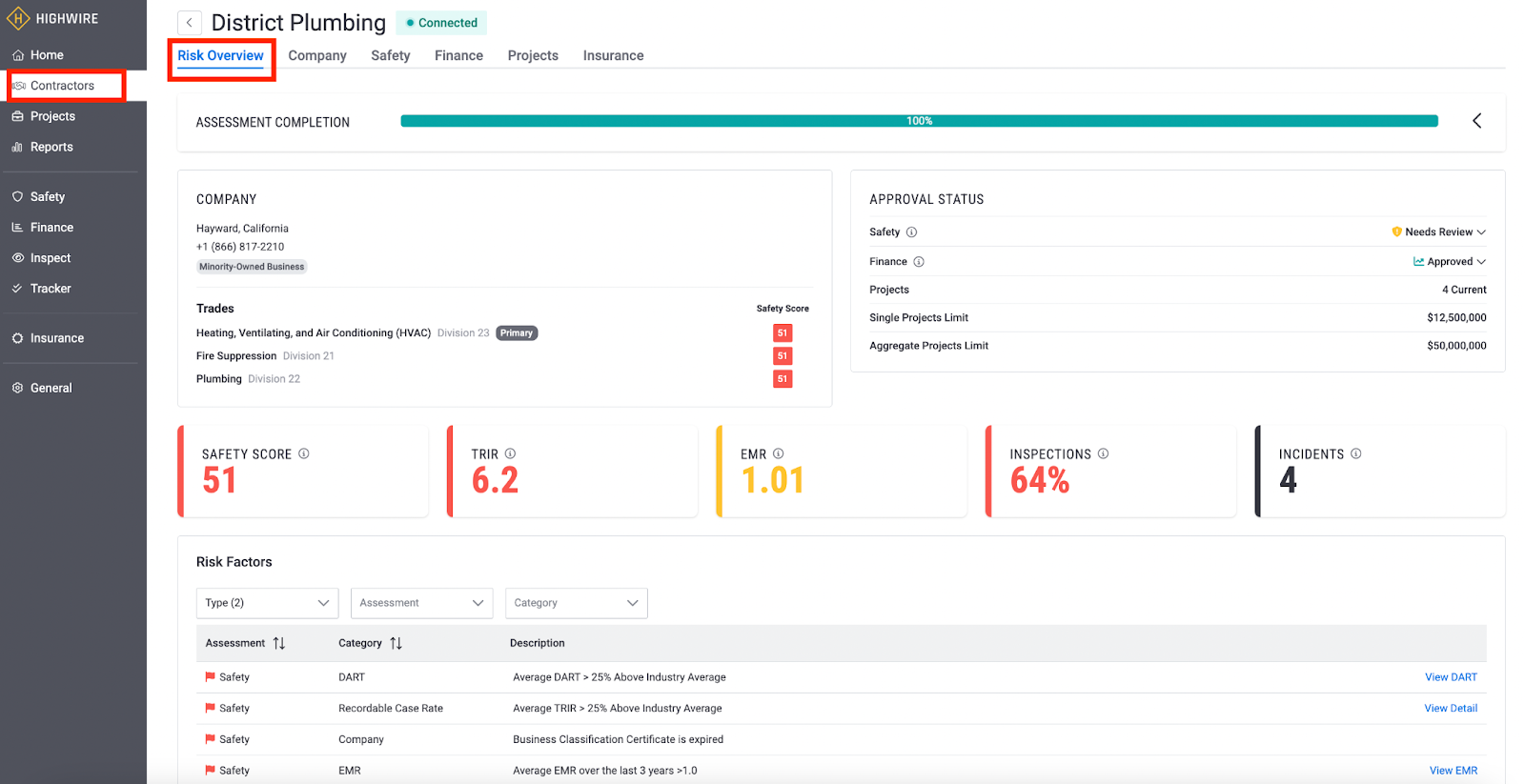Click the phone number +1 (866) 817-2210

point(240,247)
